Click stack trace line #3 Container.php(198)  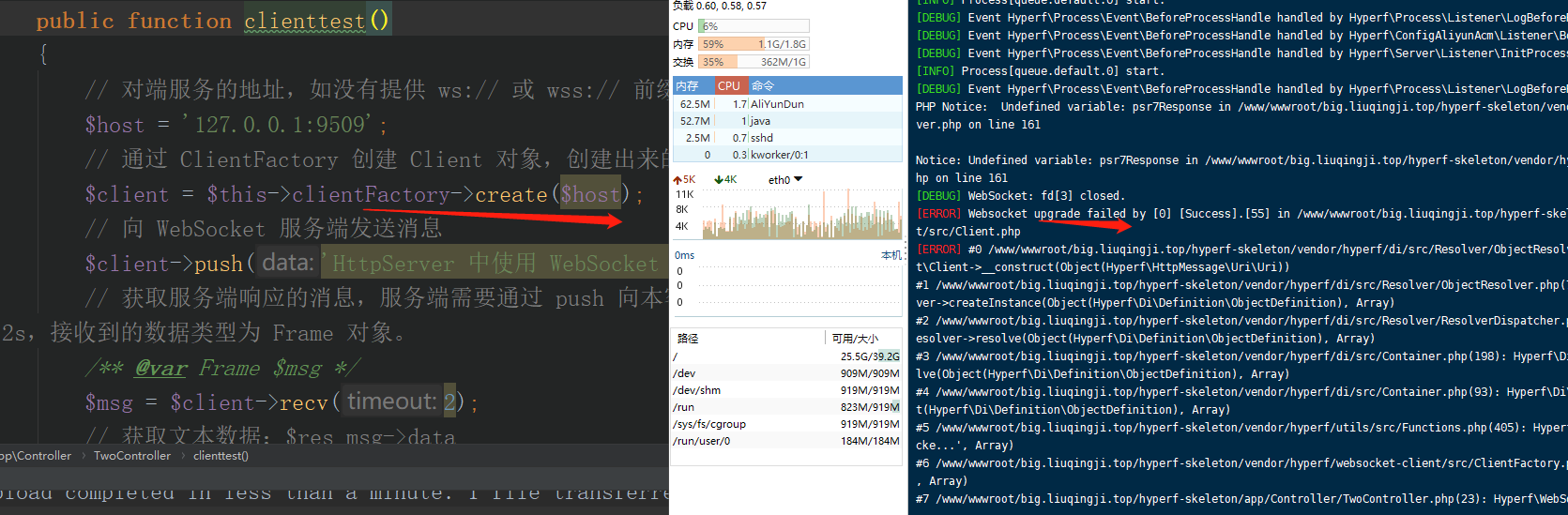[1241, 356]
